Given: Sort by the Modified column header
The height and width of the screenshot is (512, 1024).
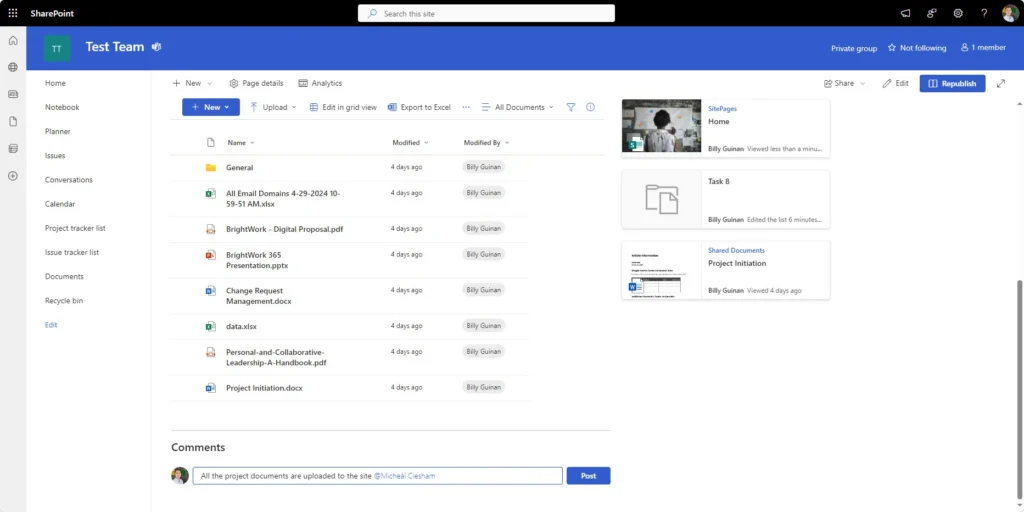Looking at the screenshot, I should pyautogui.click(x=406, y=143).
